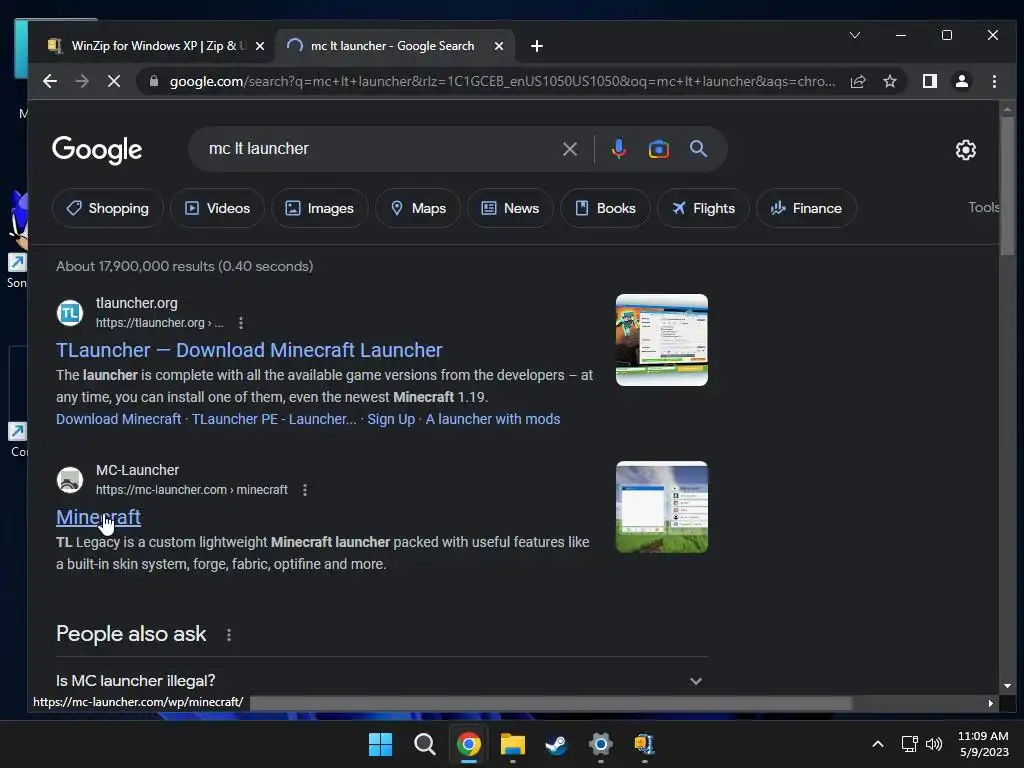Follow the Sign Up sitelink
The height and width of the screenshot is (768, 1024).
tap(391, 419)
